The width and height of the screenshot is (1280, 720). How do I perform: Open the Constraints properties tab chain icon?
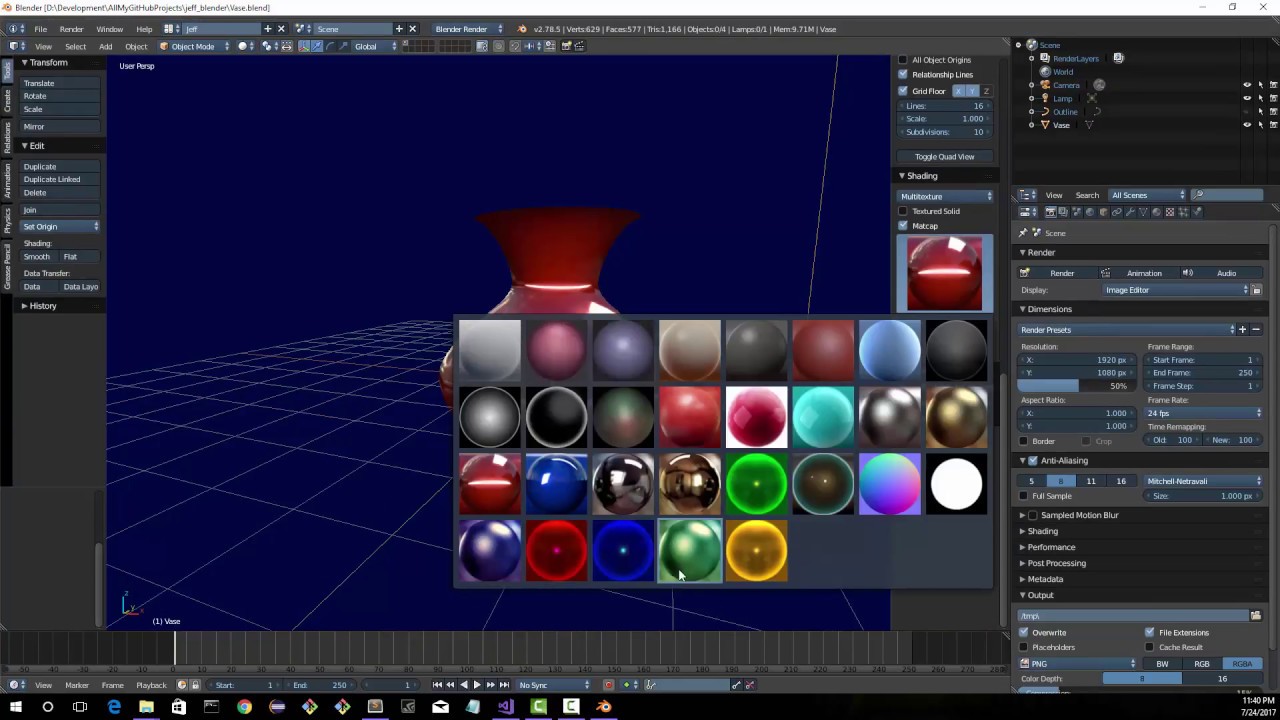point(1116,212)
